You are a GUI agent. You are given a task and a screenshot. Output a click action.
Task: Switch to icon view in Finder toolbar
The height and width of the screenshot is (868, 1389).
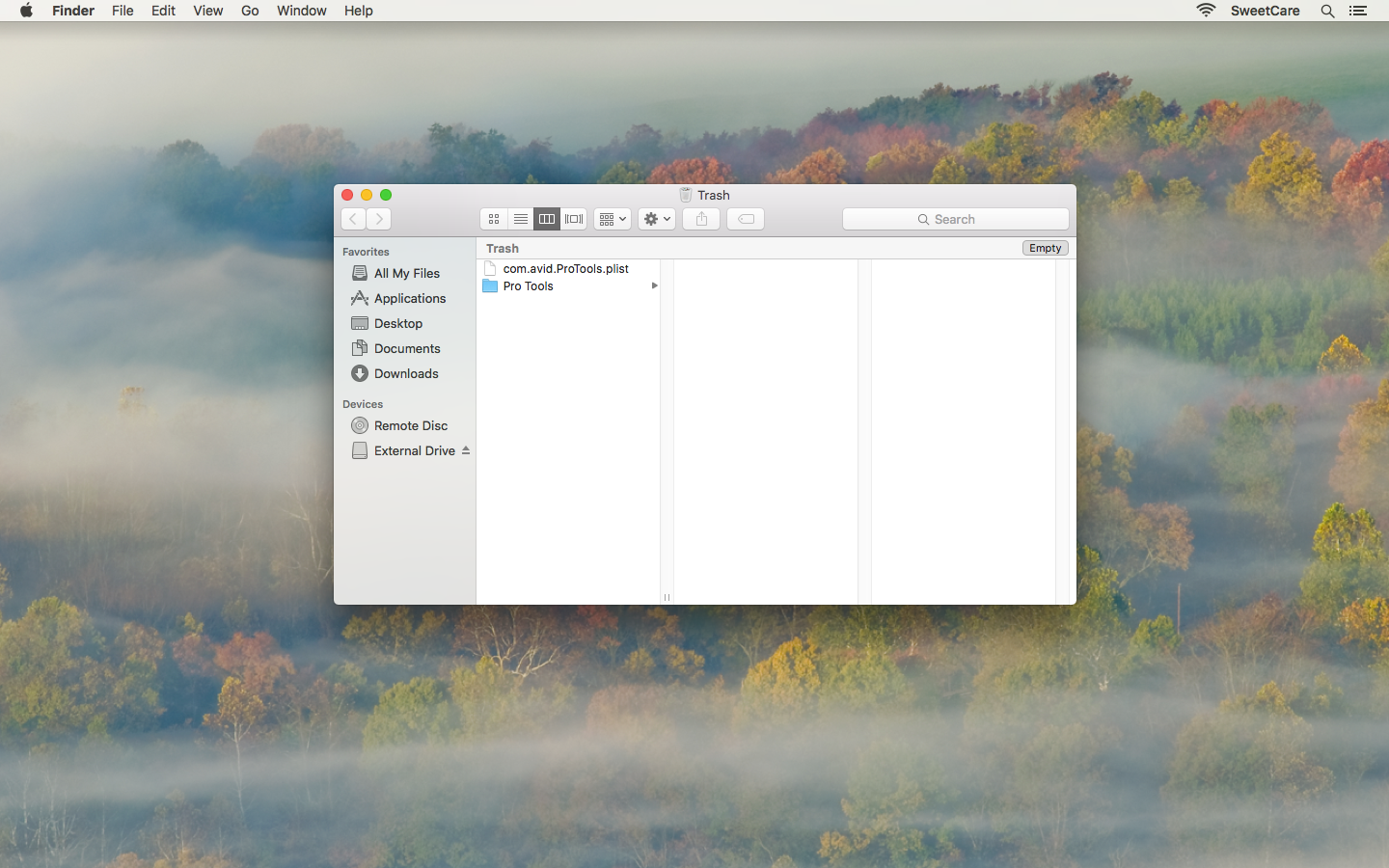point(494,219)
